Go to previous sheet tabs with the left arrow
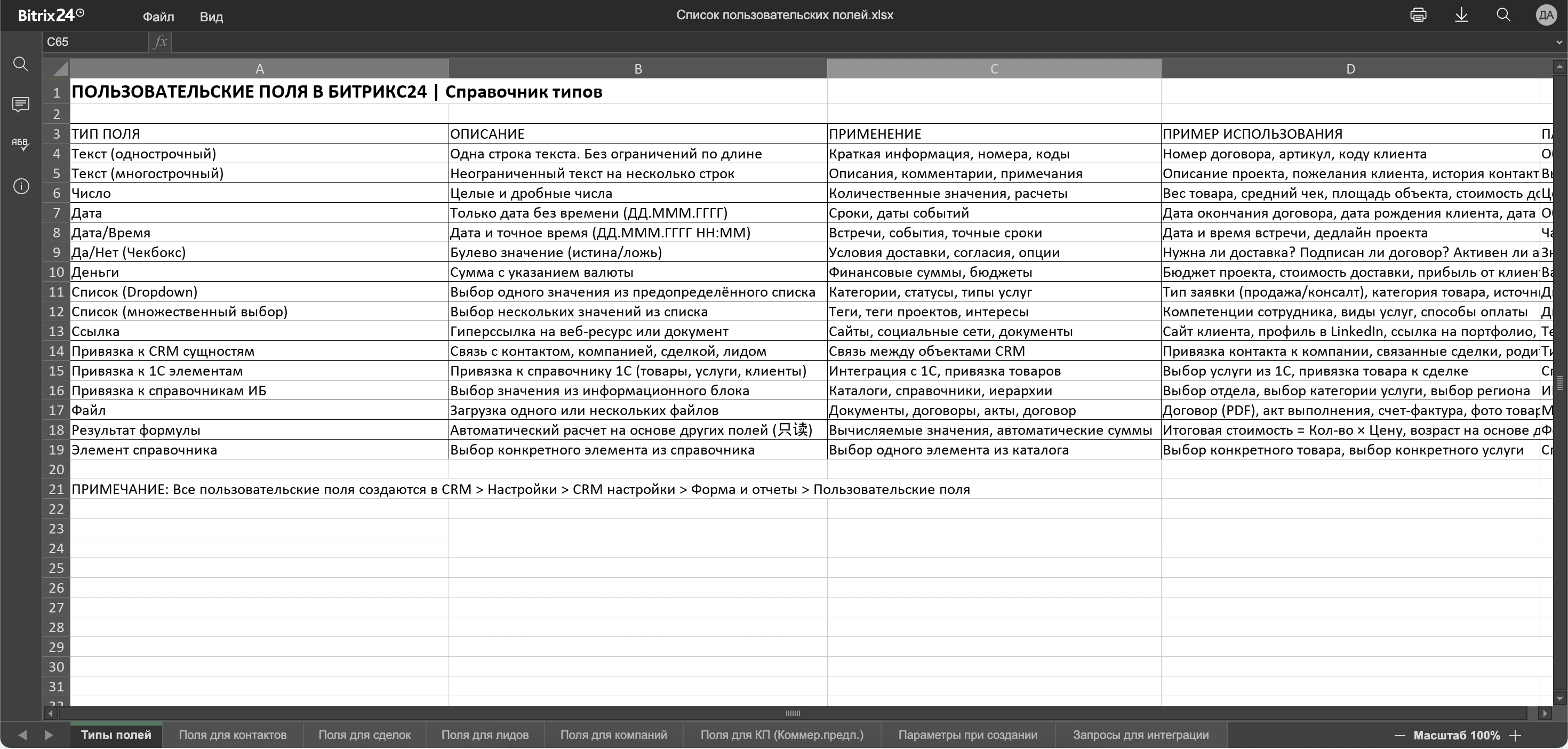 [x=22, y=735]
